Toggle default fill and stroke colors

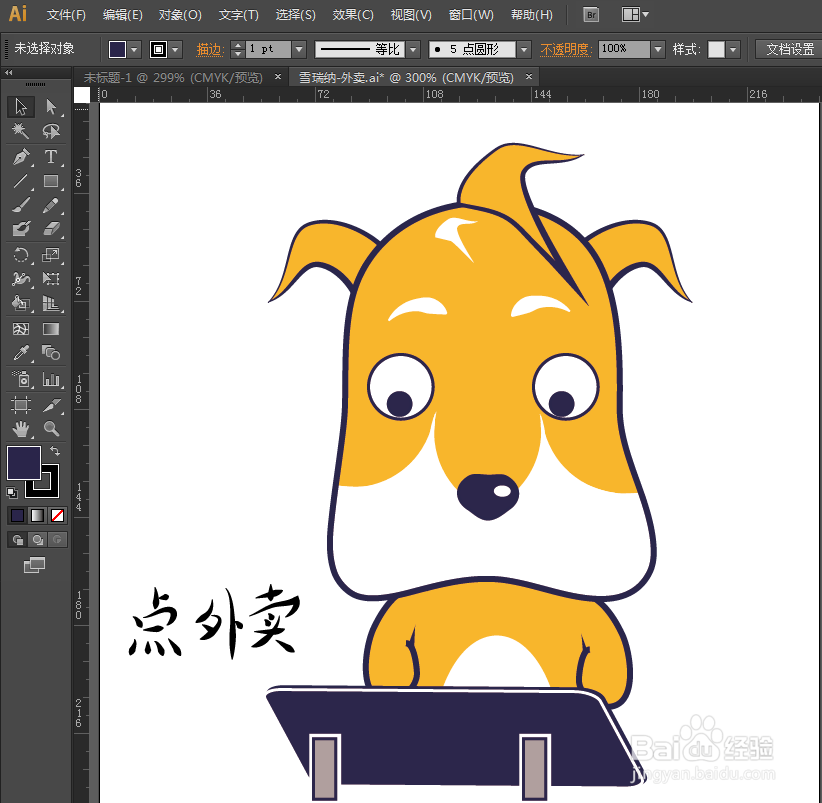point(12,492)
